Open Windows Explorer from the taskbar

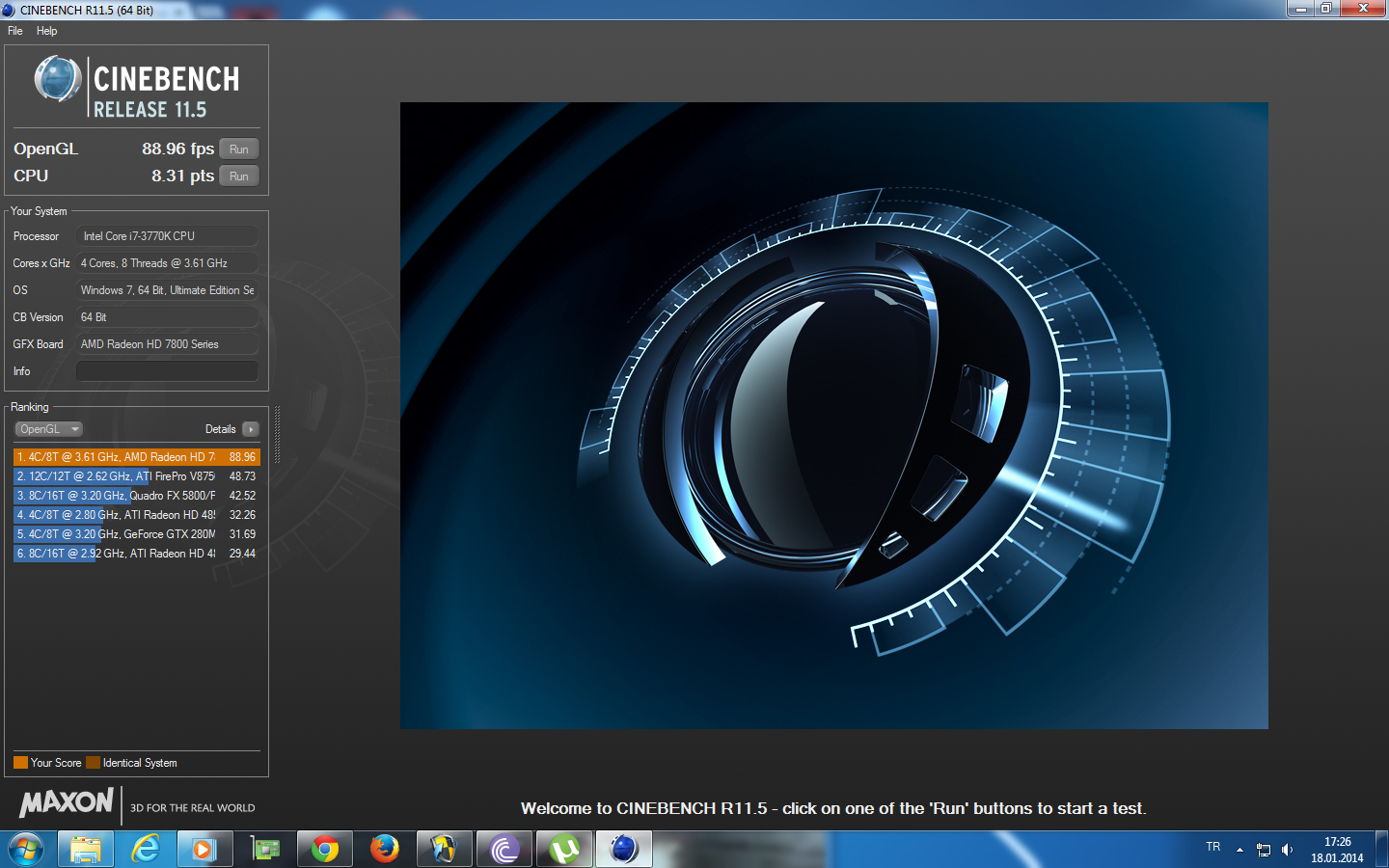pos(86,850)
